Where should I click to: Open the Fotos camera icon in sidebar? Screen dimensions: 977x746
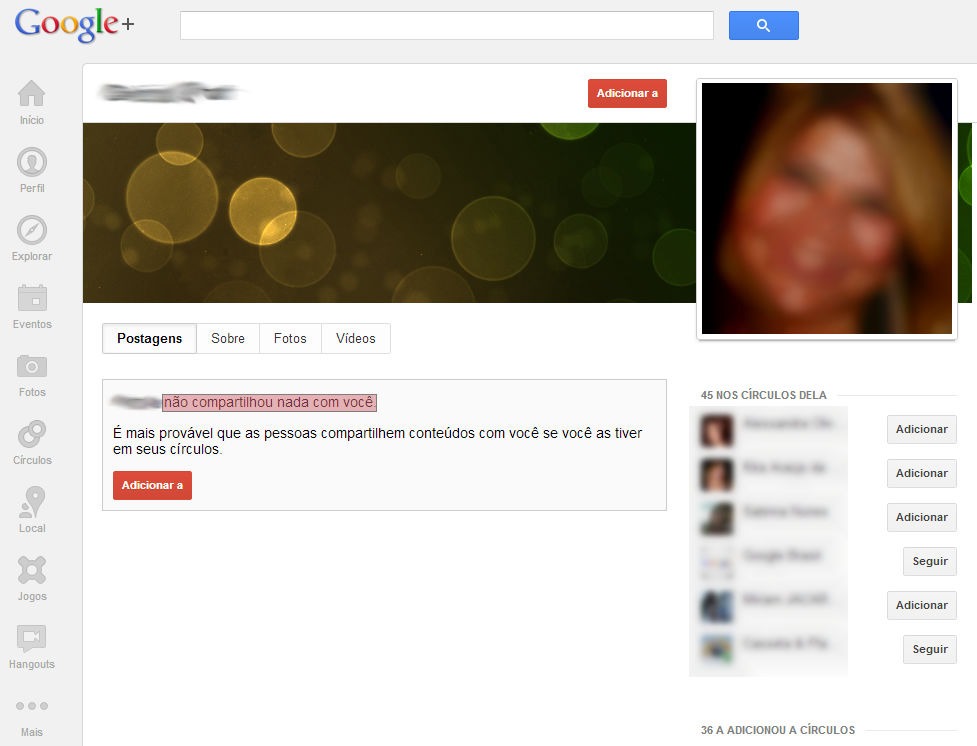coord(32,367)
